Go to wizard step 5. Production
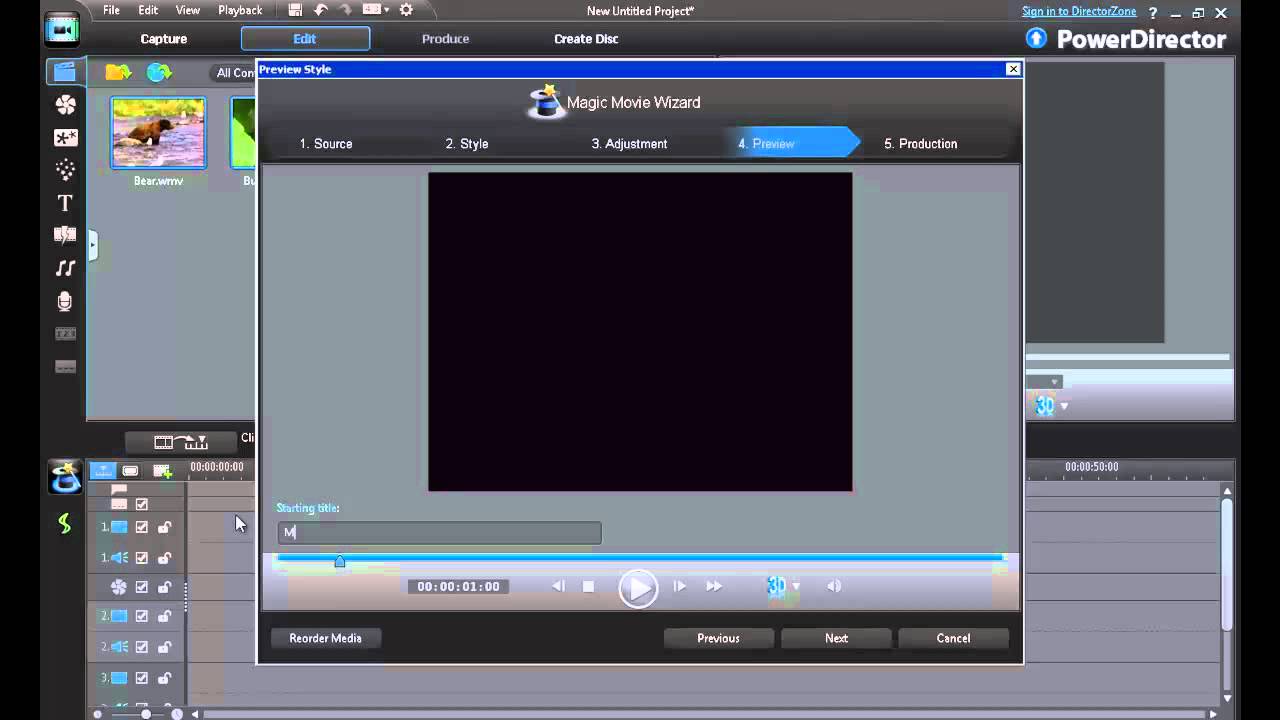 tap(921, 144)
